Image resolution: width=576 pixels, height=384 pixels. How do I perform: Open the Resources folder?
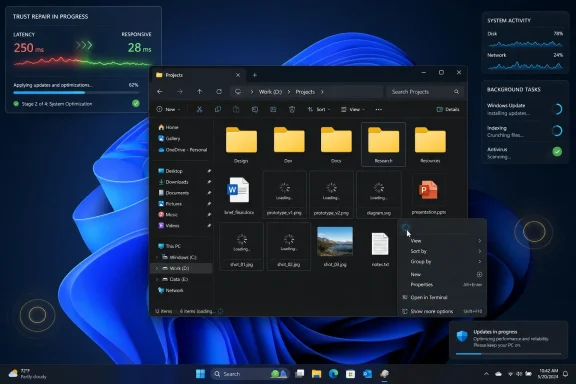pos(430,144)
